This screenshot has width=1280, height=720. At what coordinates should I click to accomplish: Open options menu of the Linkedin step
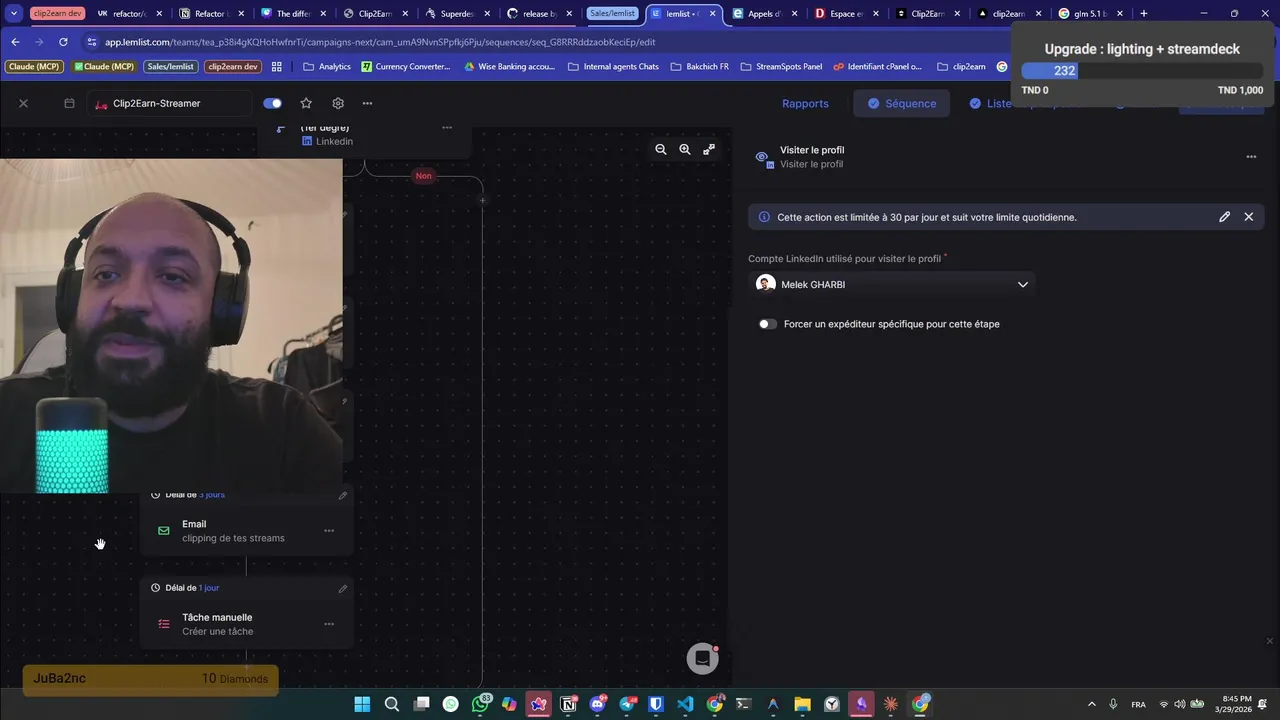447,128
